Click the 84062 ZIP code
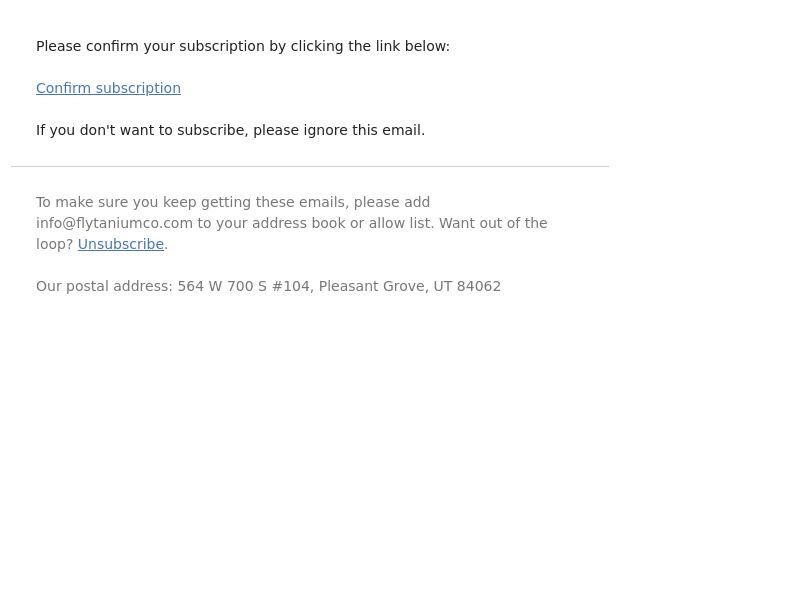 click(479, 286)
